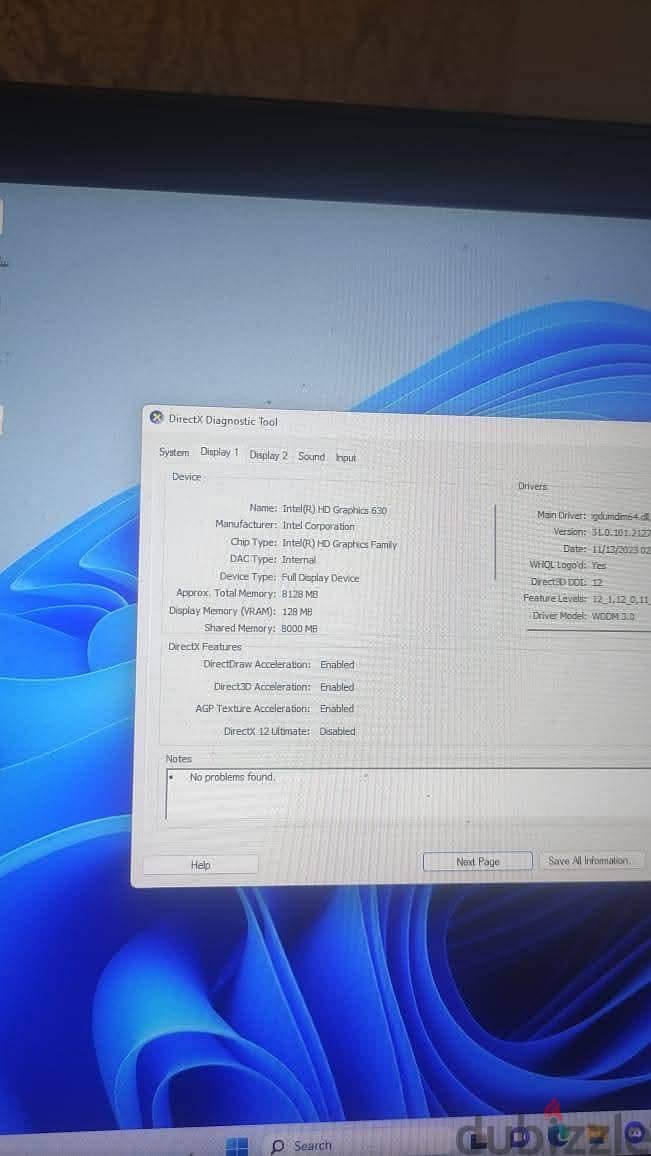Click 'Intel(R) HD Graphics Family' chip type
The height and width of the screenshot is (1156, 651).
(x=340, y=544)
